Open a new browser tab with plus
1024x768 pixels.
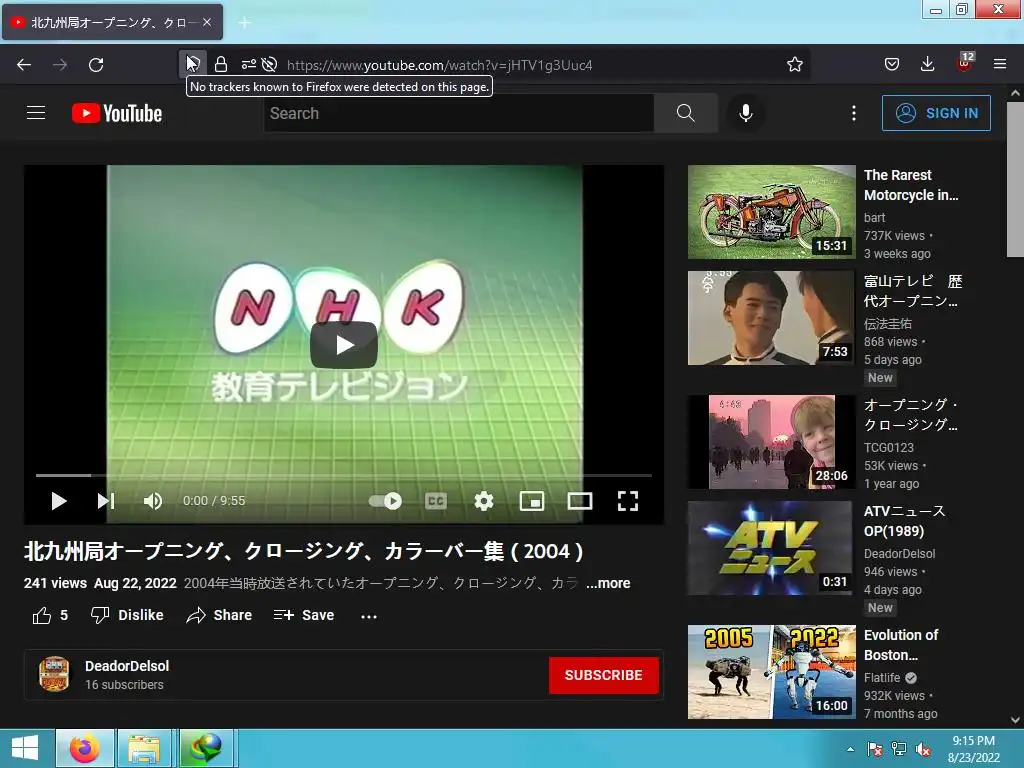pos(244,23)
